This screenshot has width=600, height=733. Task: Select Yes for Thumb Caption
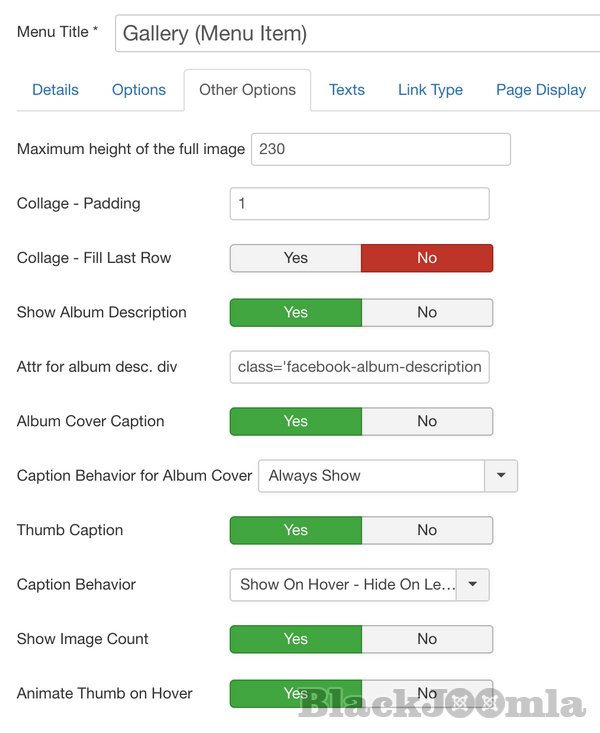(x=296, y=530)
